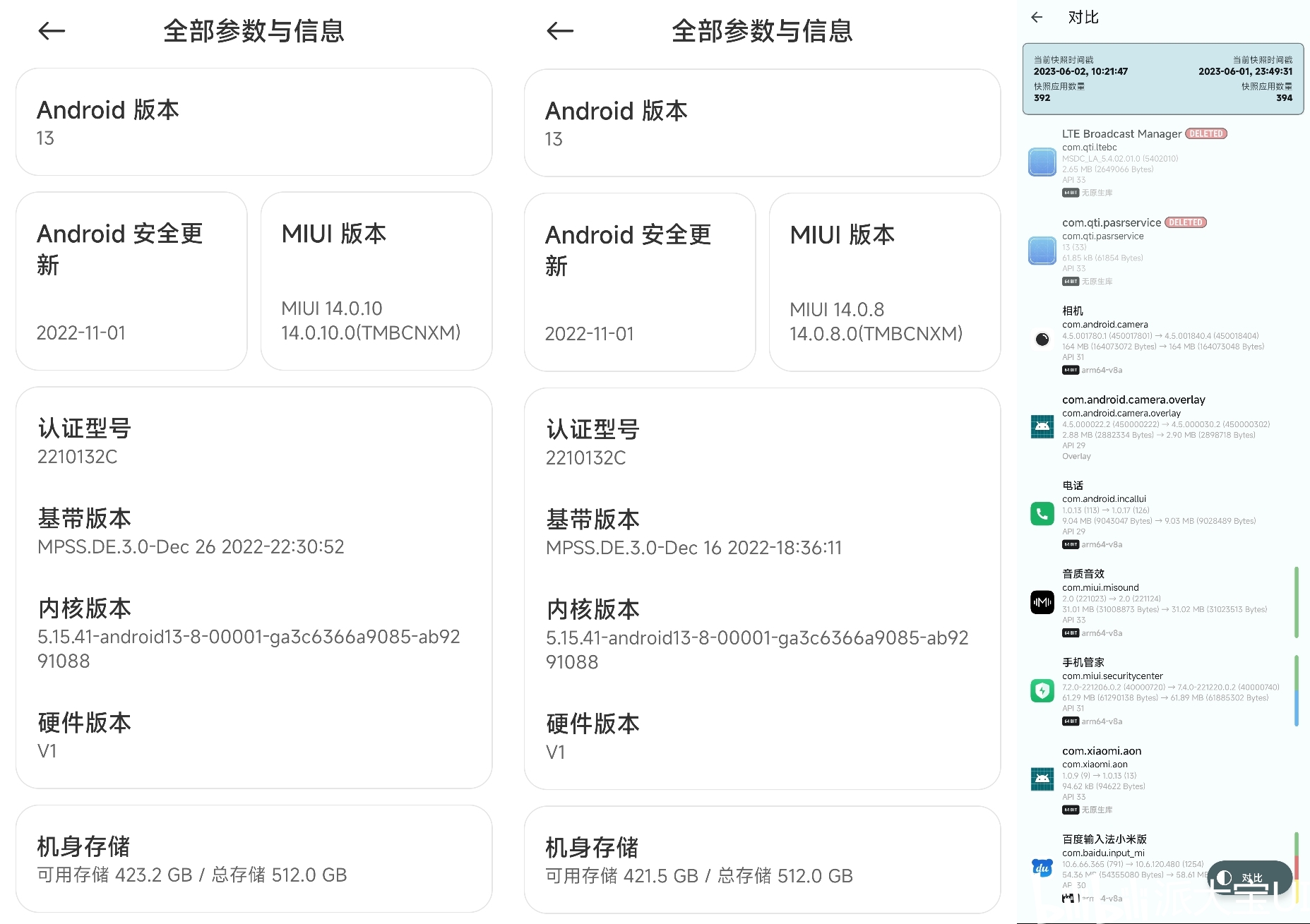This screenshot has height=924, width=1310.
Task: Select the com.xiaomi.aon Android icon
Action: coord(1042,779)
